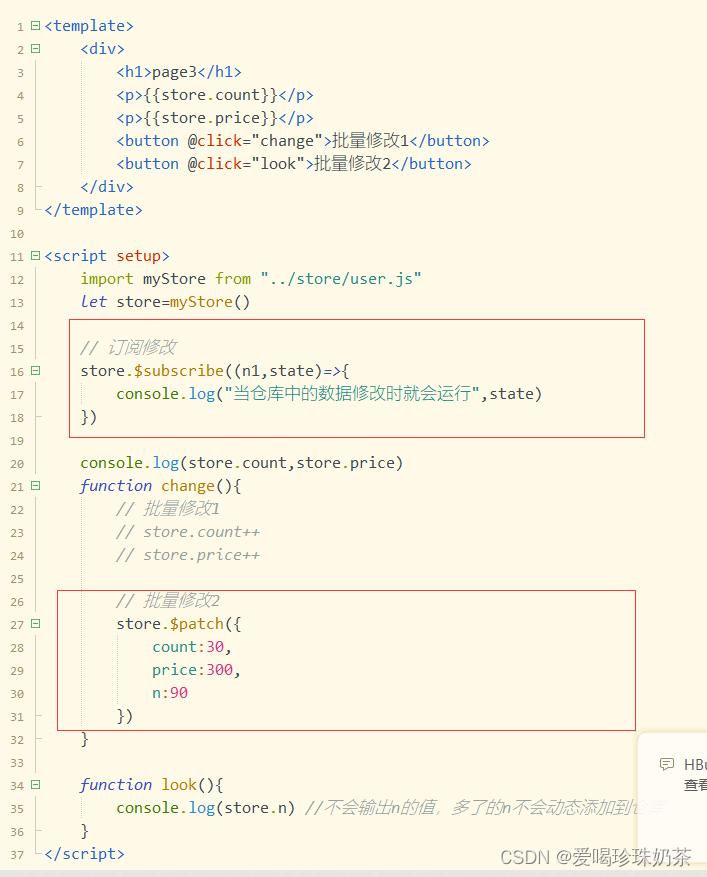Image resolution: width=707 pixels, height=877 pixels.
Task: Click the closing </script> tag
Action: [x=84, y=854]
